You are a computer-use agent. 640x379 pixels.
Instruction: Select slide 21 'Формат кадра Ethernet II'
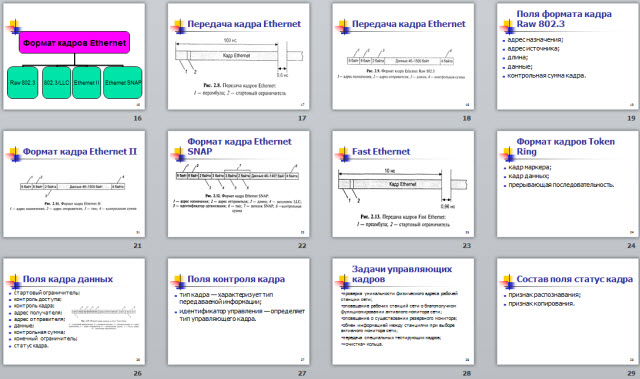click(x=74, y=184)
